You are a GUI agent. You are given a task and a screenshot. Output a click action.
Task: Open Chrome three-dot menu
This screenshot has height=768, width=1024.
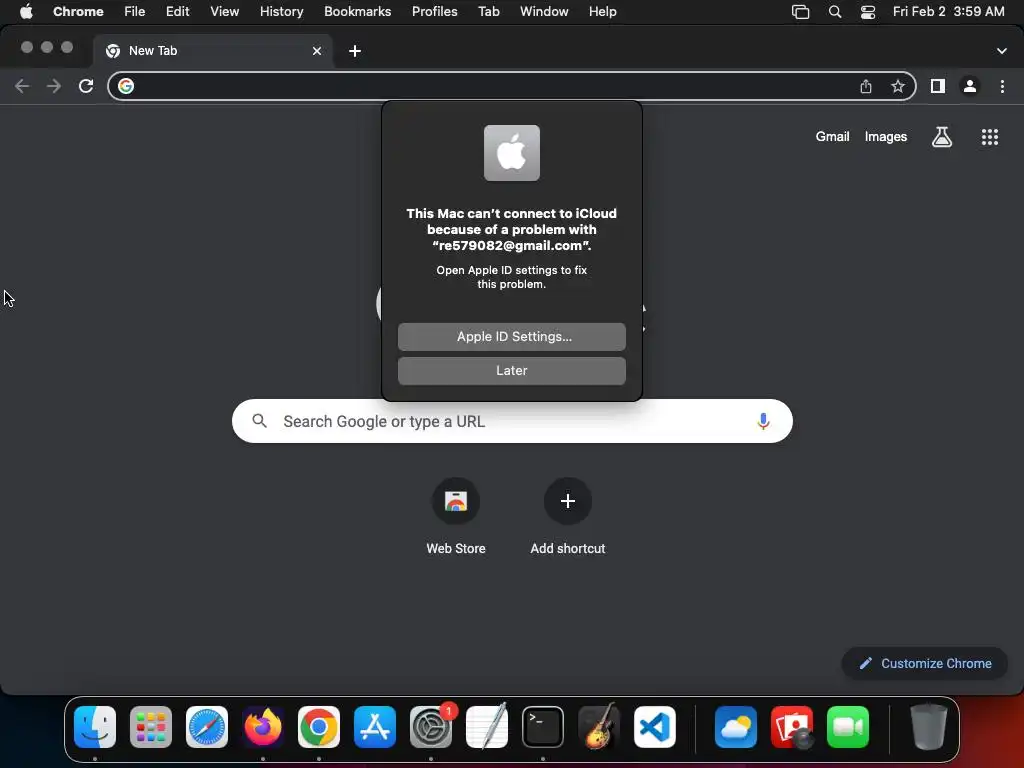pos(1002,86)
